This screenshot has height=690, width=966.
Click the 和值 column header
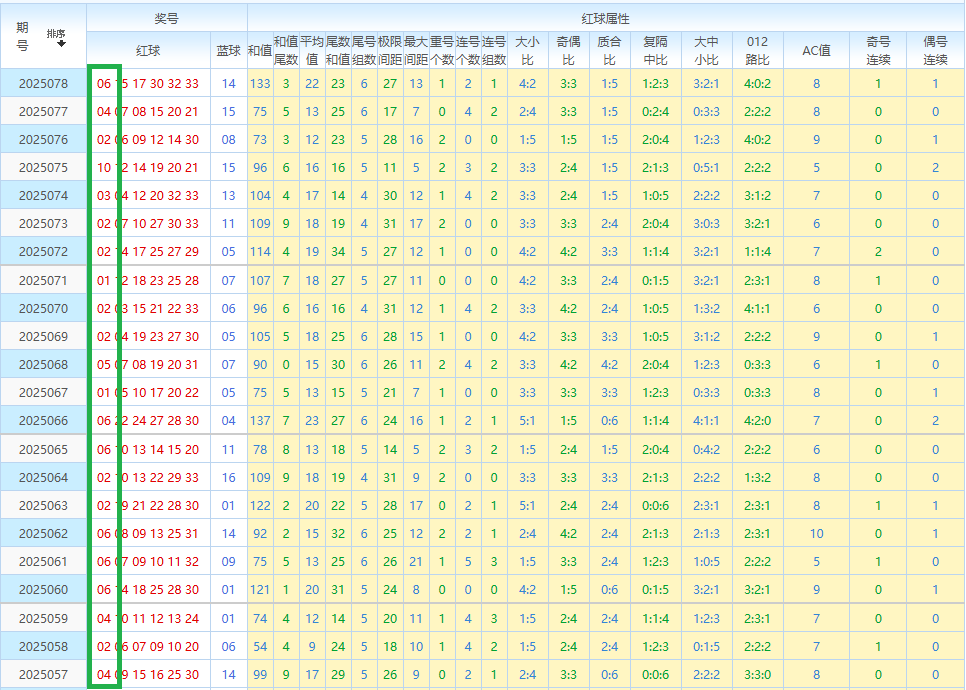[x=260, y=51]
